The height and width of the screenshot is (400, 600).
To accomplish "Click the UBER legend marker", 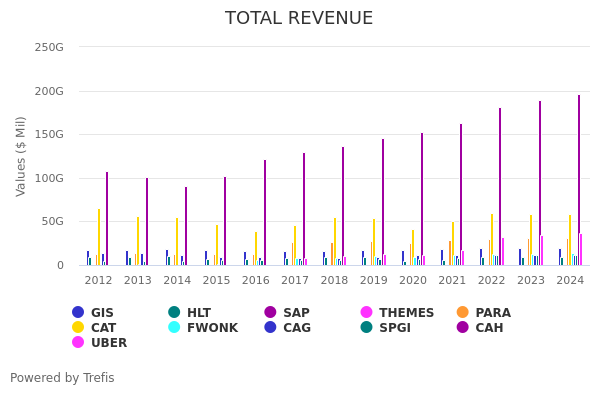I will point(78,343).
